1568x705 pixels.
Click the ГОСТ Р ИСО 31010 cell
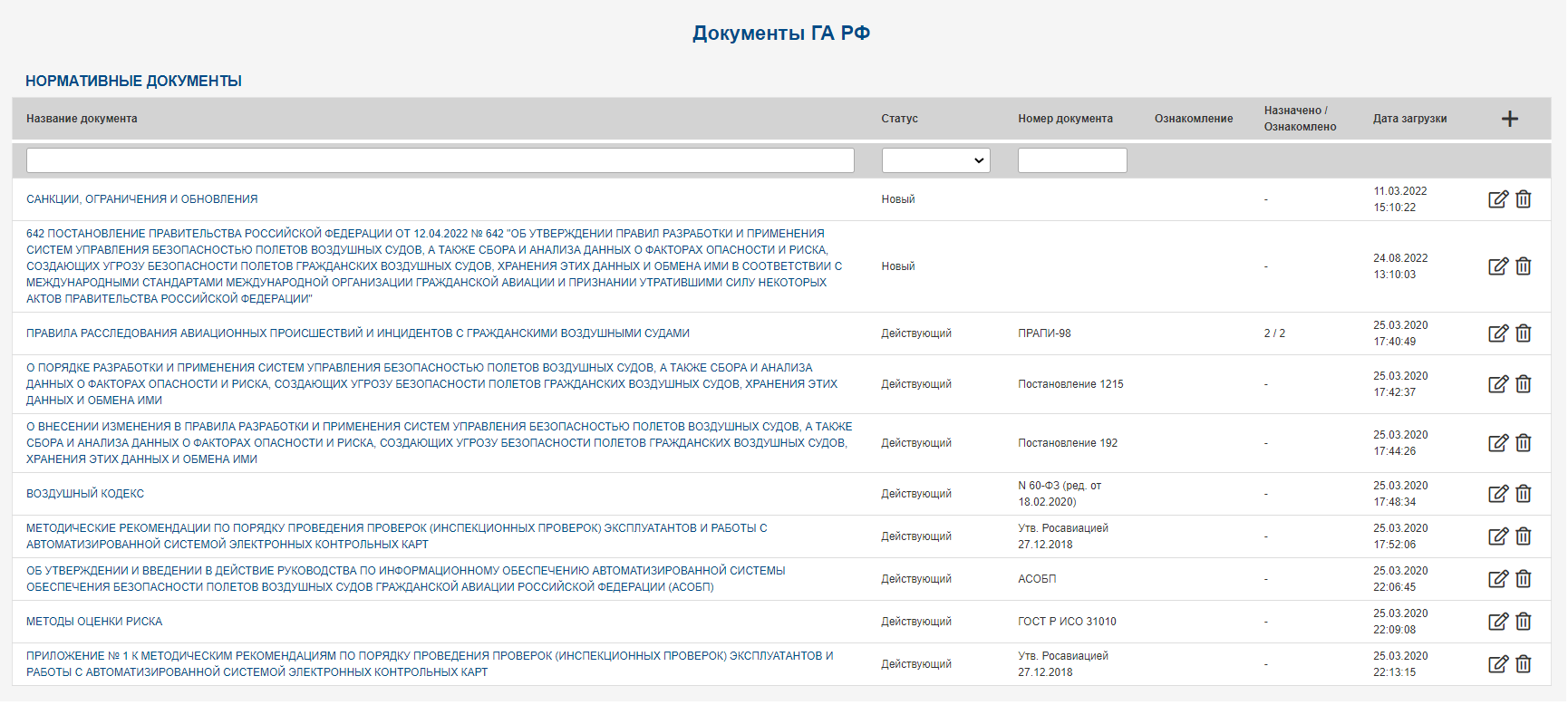1067,622
